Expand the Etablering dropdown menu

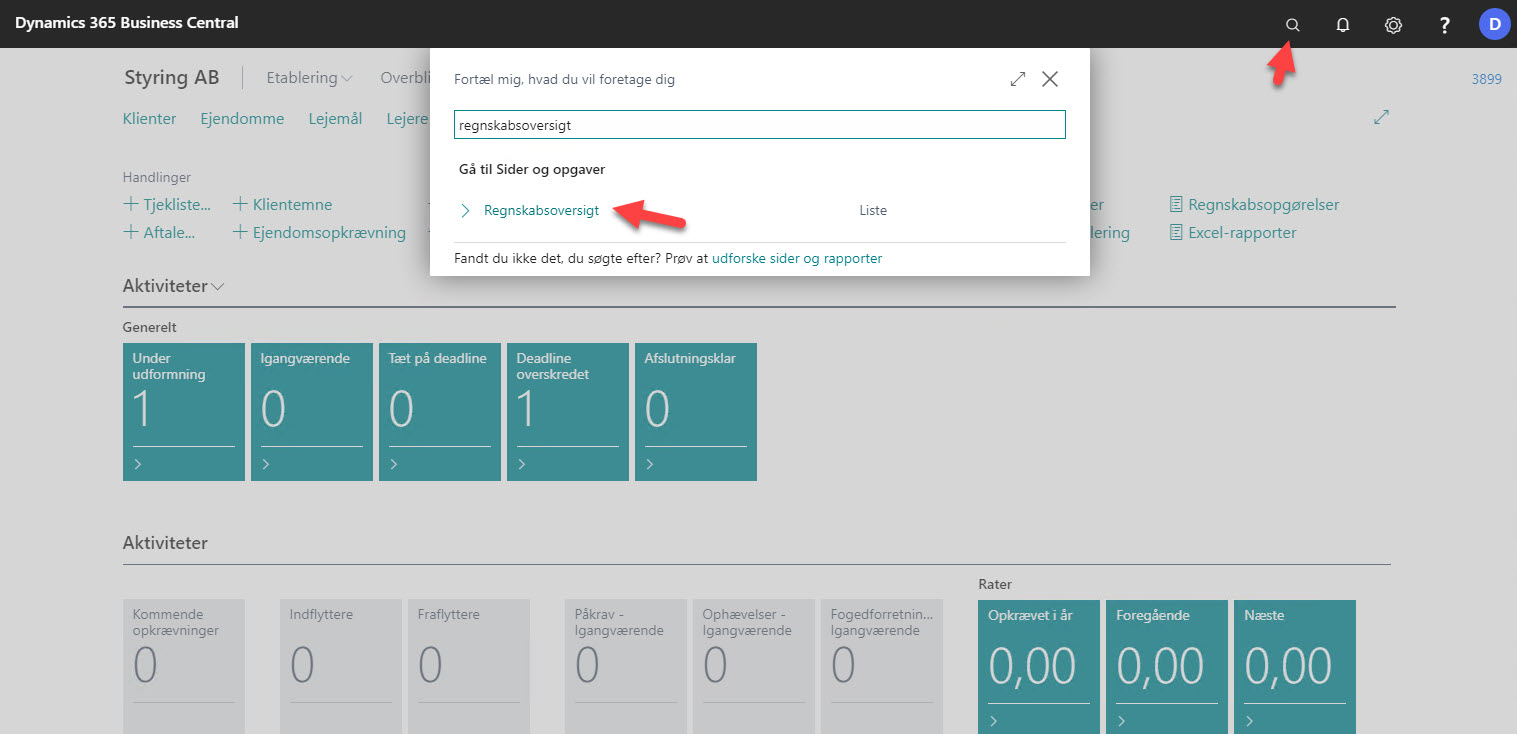click(x=309, y=78)
